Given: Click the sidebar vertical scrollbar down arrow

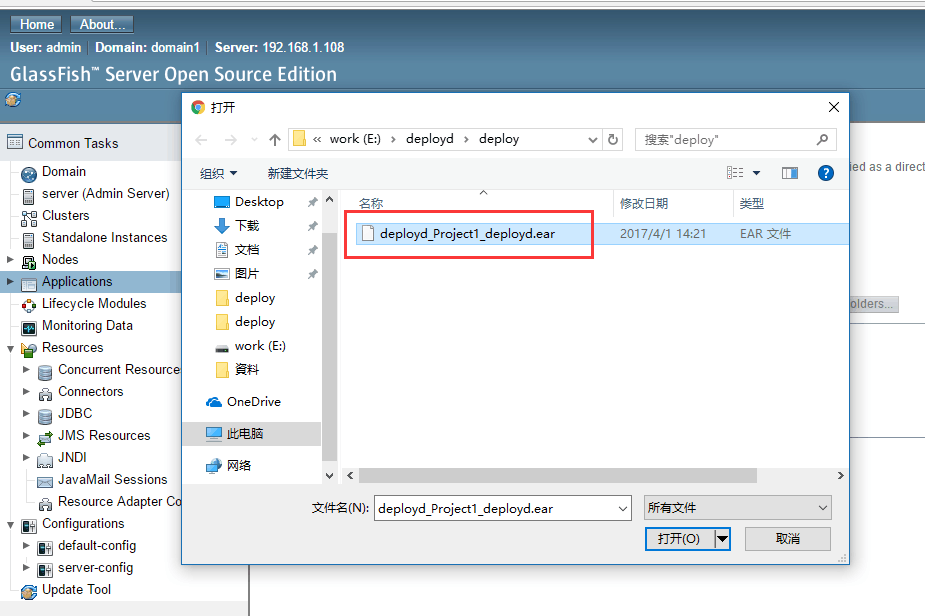Looking at the screenshot, I should click(x=329, y=476).
